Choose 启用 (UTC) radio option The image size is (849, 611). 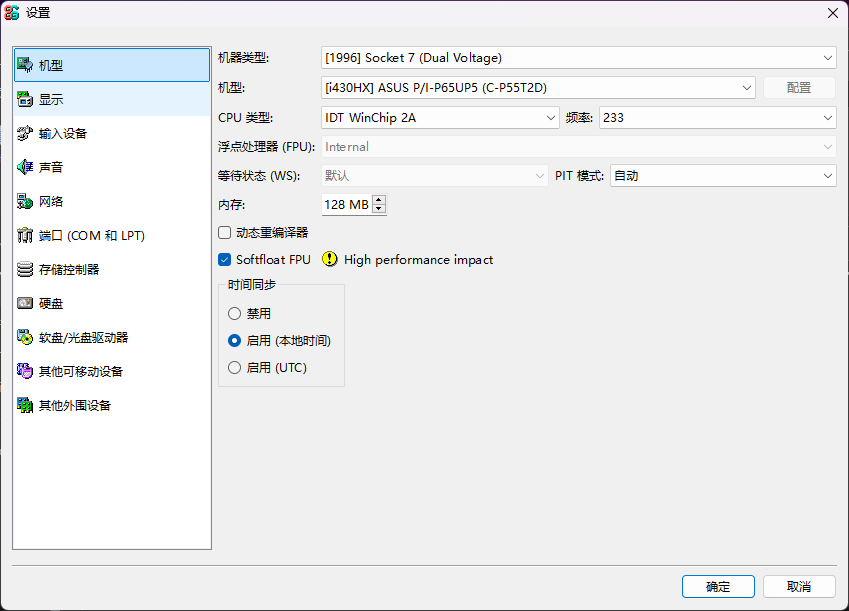point(235,367)
